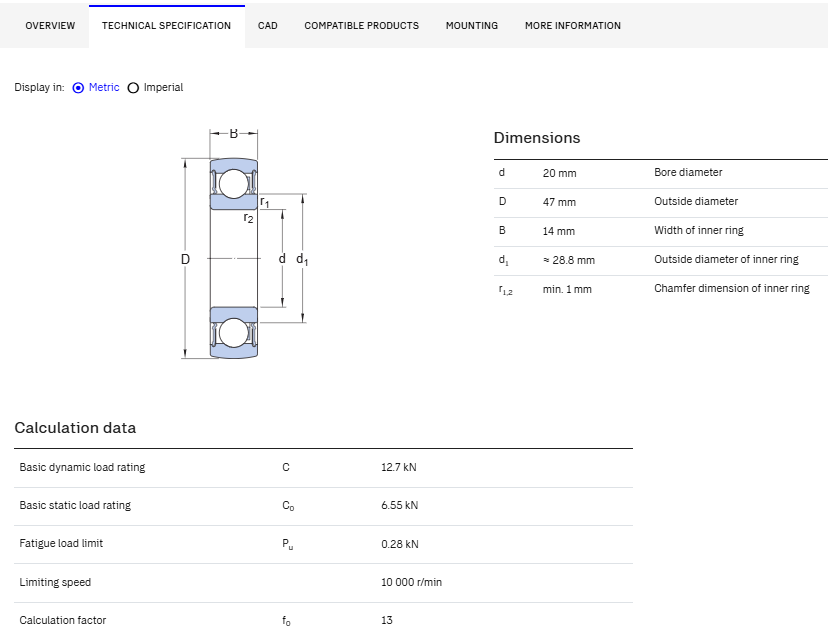Click the 'r1,2' symbol in Dimensions table
The height and width of the screenshot is (644, 828).
(505, 290)
